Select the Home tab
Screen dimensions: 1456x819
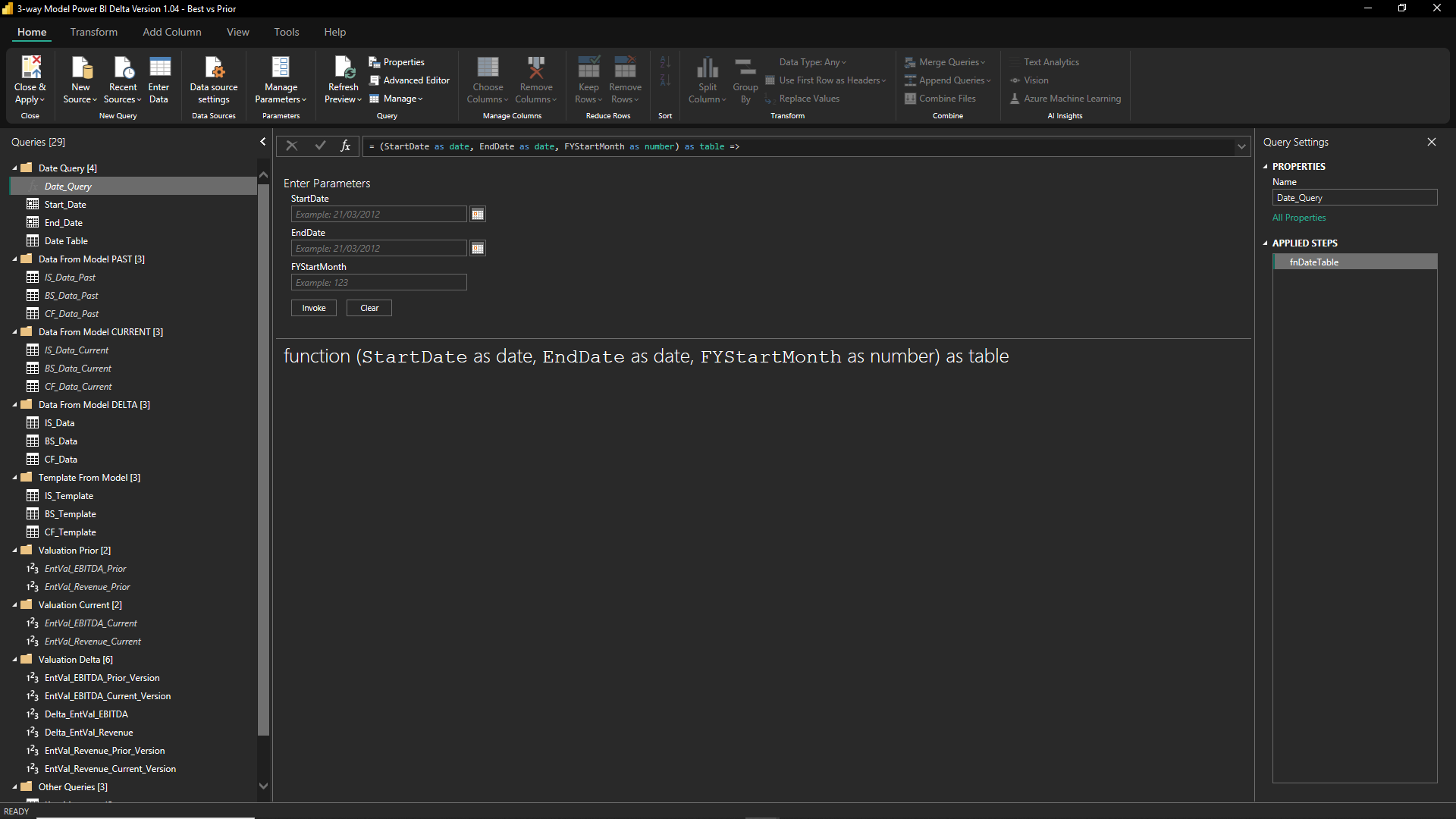[32, 32]
